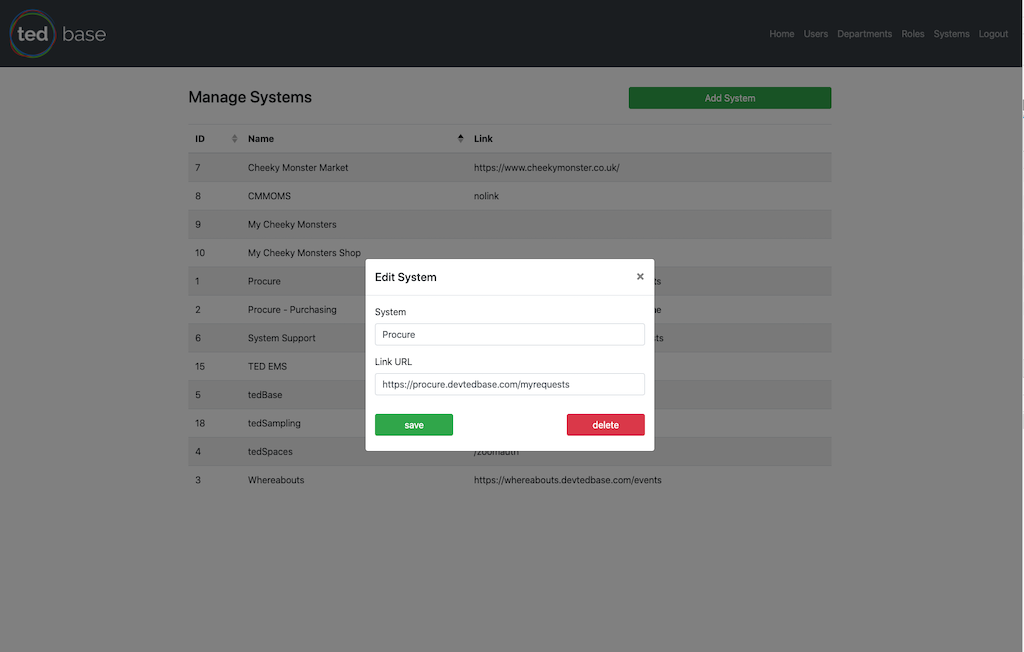This screenshot has height=652, width=1024.
Task: Select the Cheeky Monster Market row
Action: 298,168
